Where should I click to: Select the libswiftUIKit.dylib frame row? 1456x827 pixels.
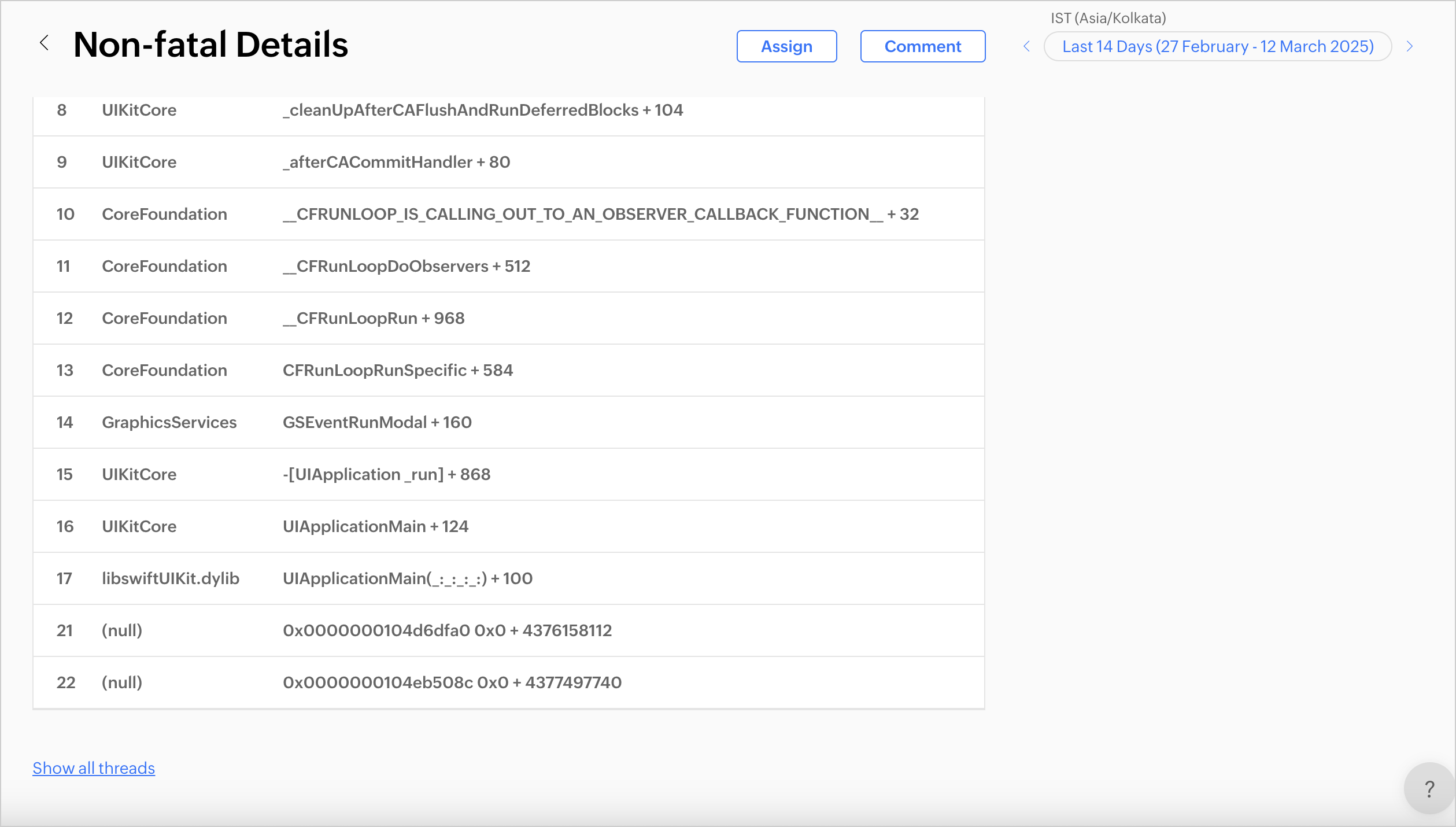click(171, 578)
